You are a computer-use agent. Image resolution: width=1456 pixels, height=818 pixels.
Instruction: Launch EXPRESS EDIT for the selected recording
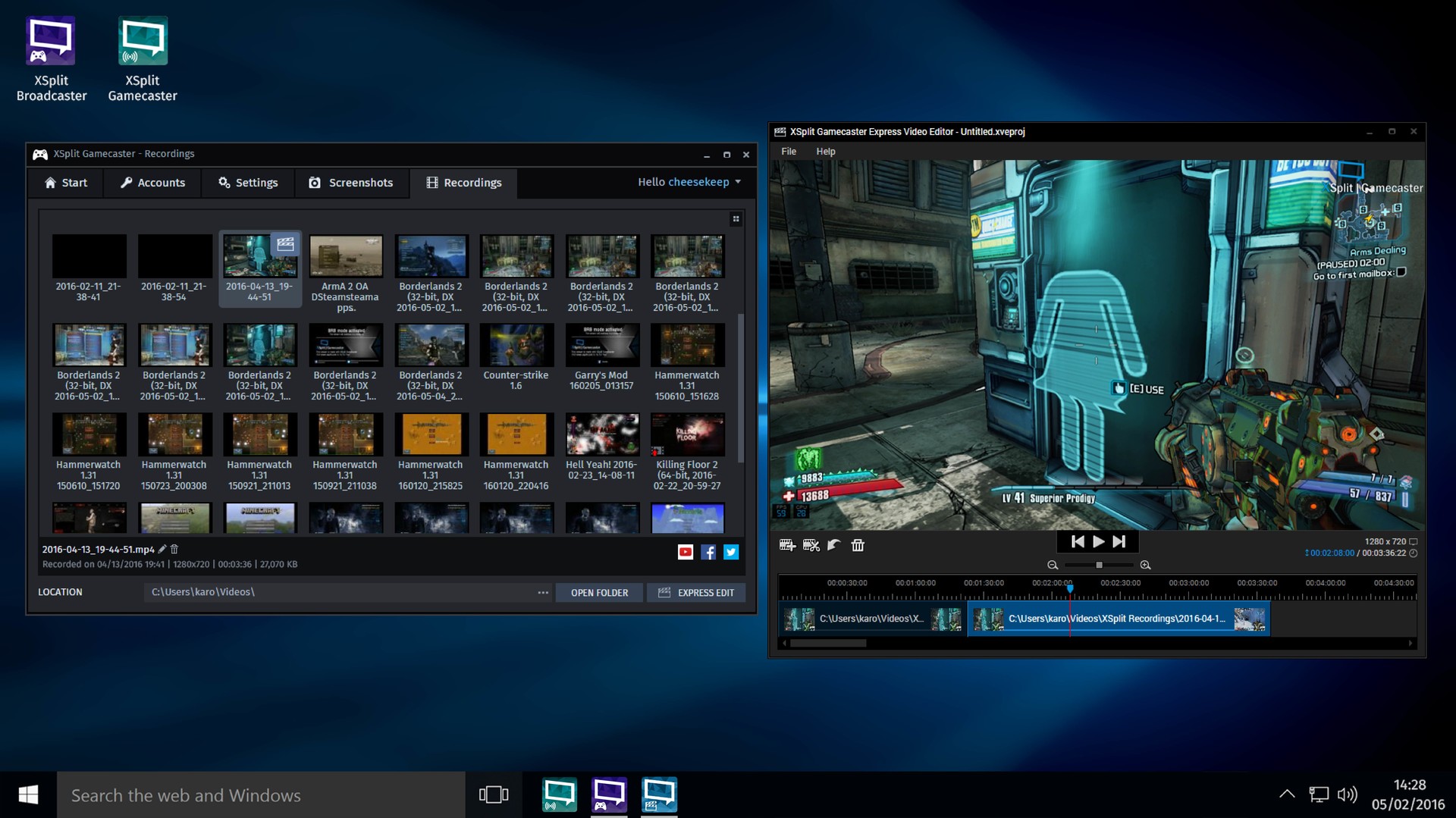click(696, 592)
